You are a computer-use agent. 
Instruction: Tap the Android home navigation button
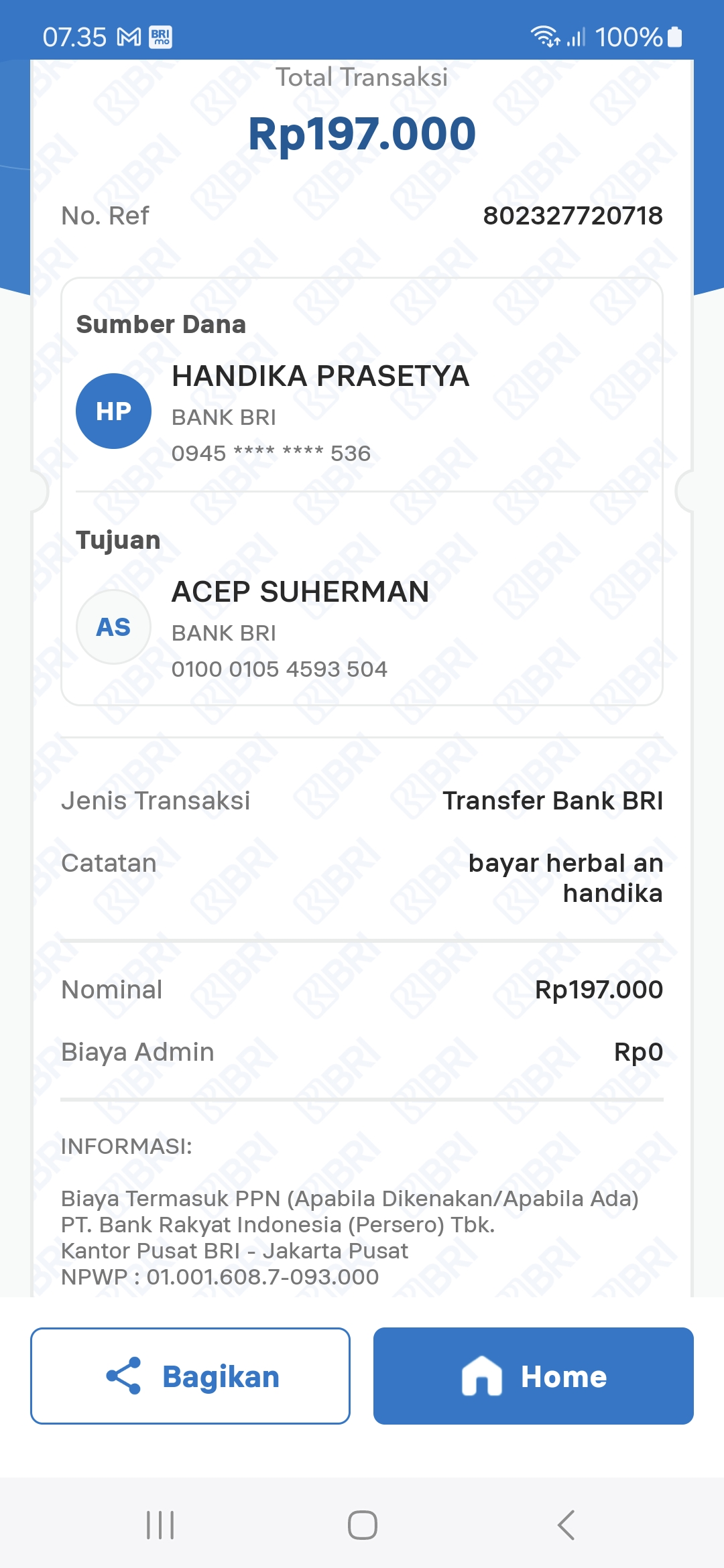(362, 1525)
